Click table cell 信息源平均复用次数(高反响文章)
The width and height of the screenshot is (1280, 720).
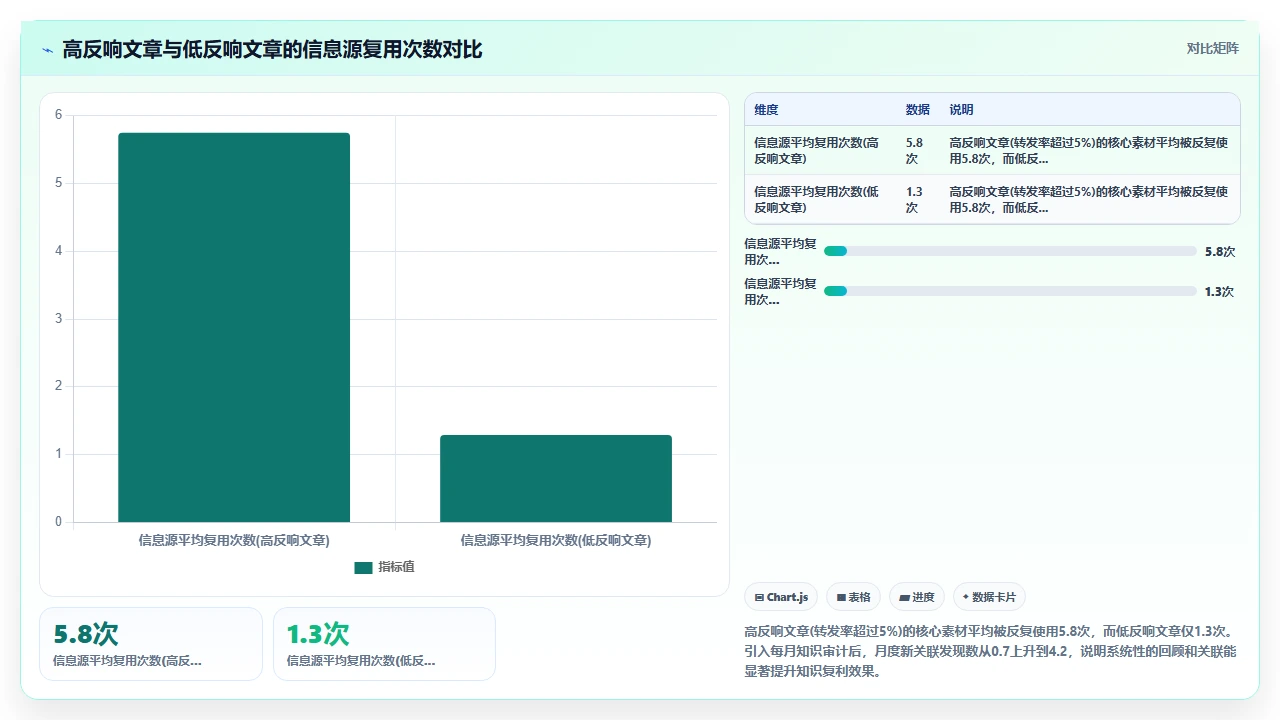818,150
